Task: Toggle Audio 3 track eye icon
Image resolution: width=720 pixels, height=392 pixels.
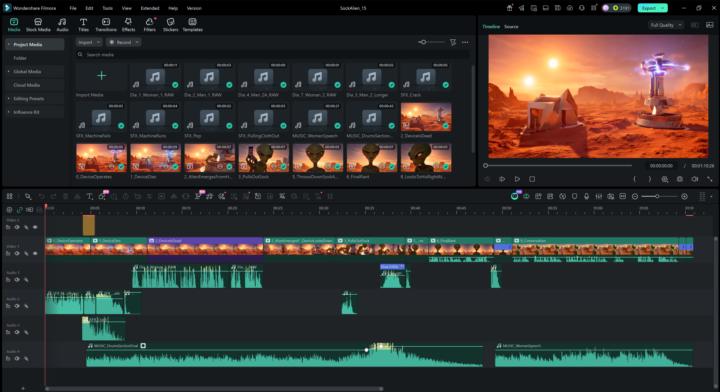Action: point(17,332)
